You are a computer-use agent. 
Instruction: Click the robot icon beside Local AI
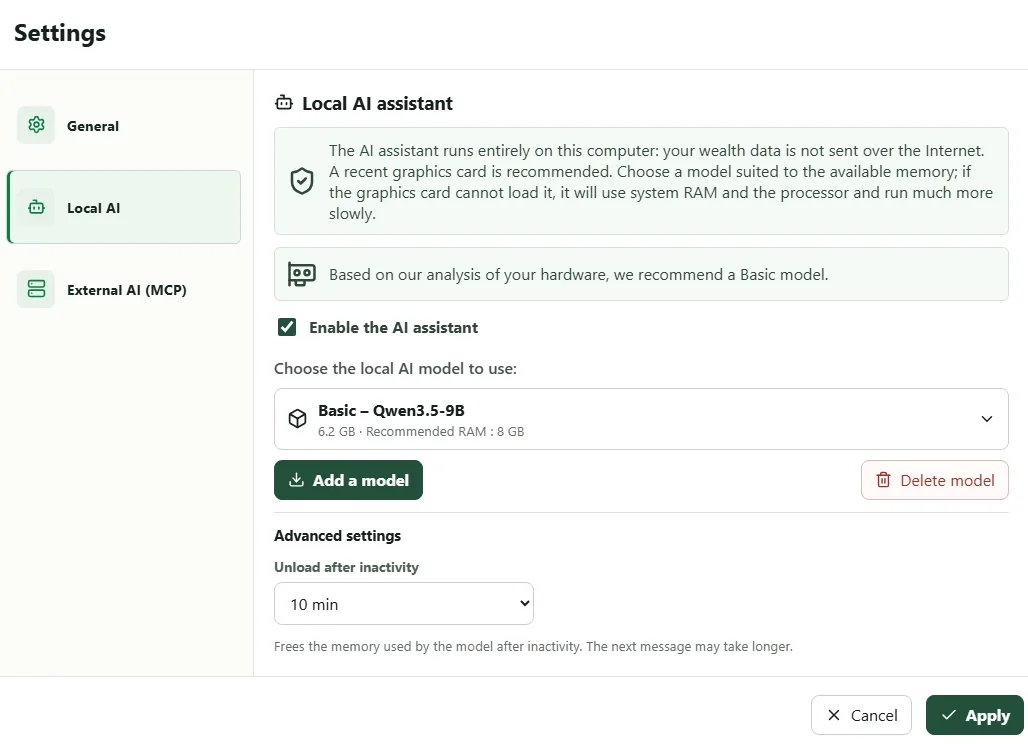(36, 207)
